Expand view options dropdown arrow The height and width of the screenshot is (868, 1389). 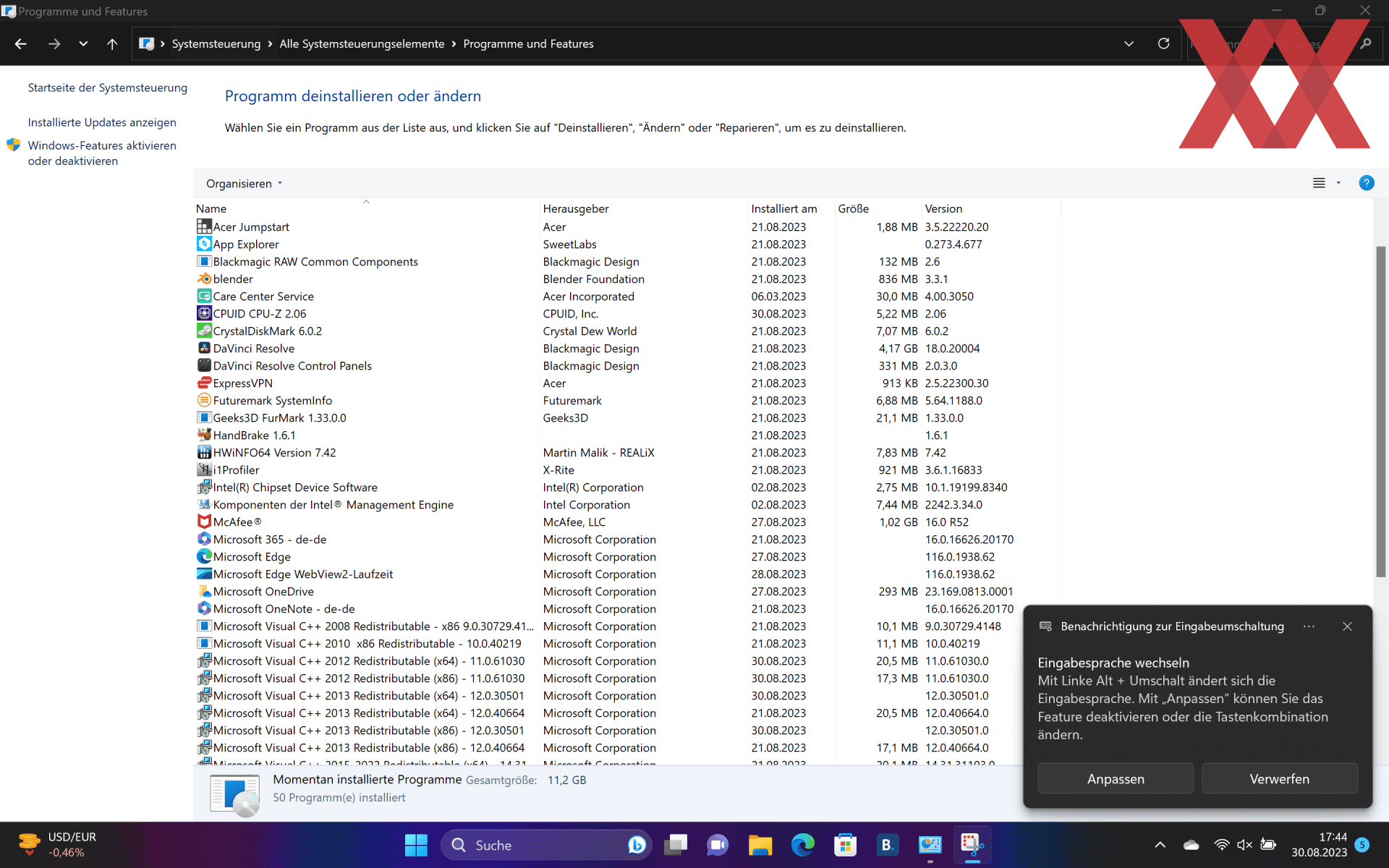[x=1338, y=183]
